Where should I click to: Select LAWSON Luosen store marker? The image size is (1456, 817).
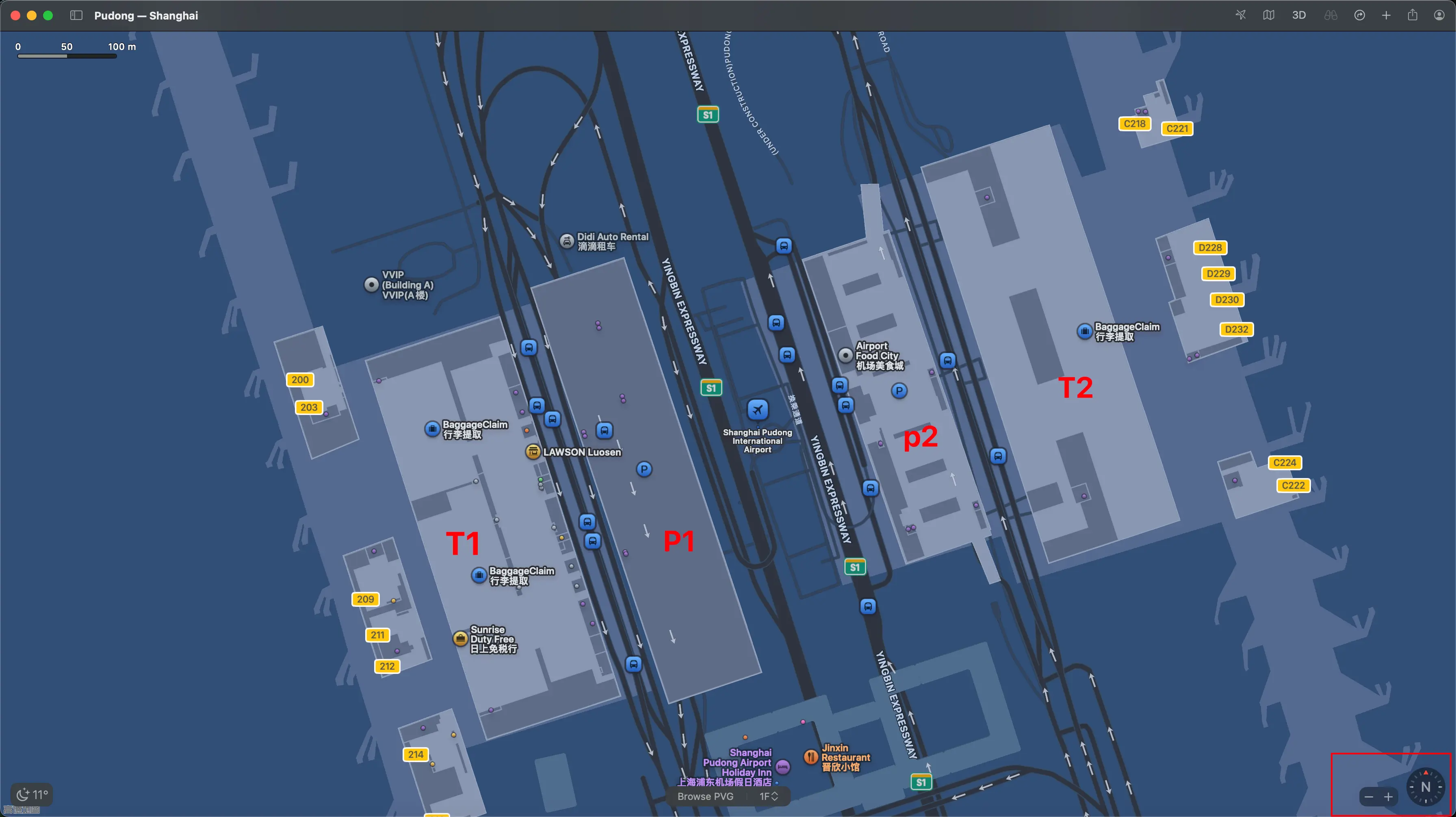pos(533,452)
